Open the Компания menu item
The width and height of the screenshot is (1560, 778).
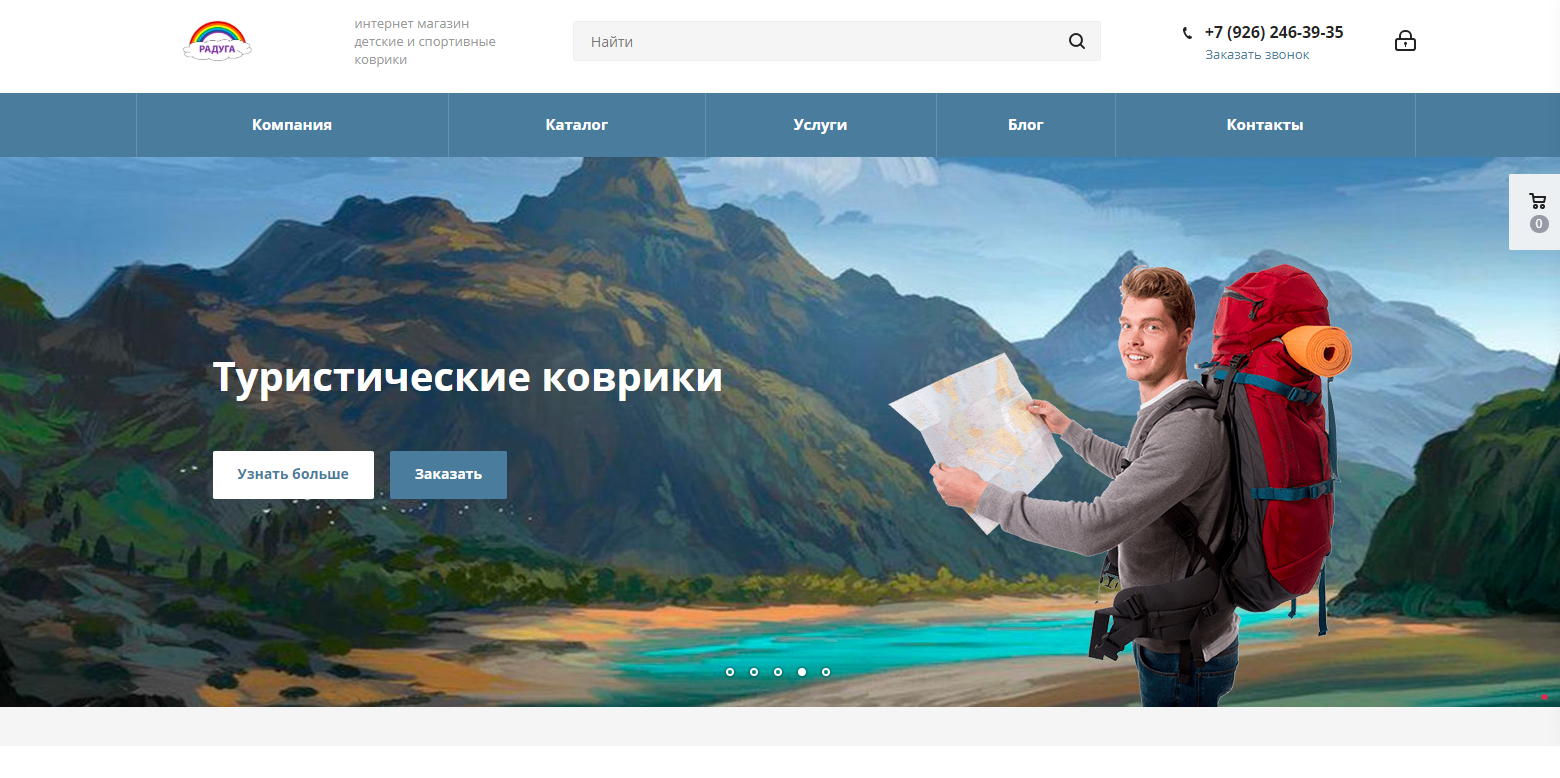292,125
